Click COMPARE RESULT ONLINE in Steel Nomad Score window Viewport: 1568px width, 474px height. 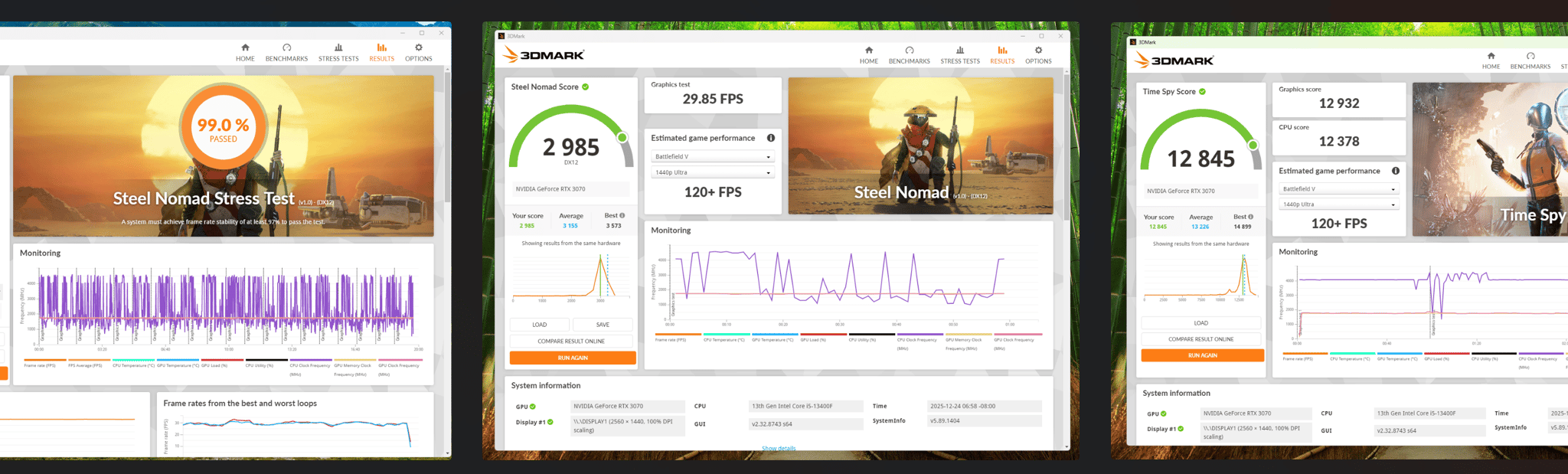pos(571,342)
